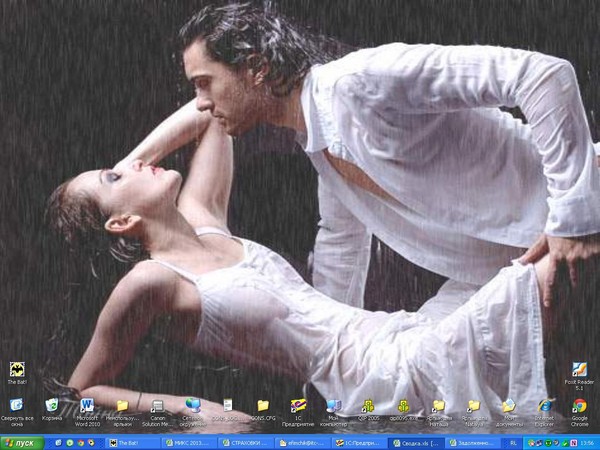Switch to The Bat! taskbar window
Image resolution: width=600 pixels, height=450 pixels.
(x=132, y=443)
